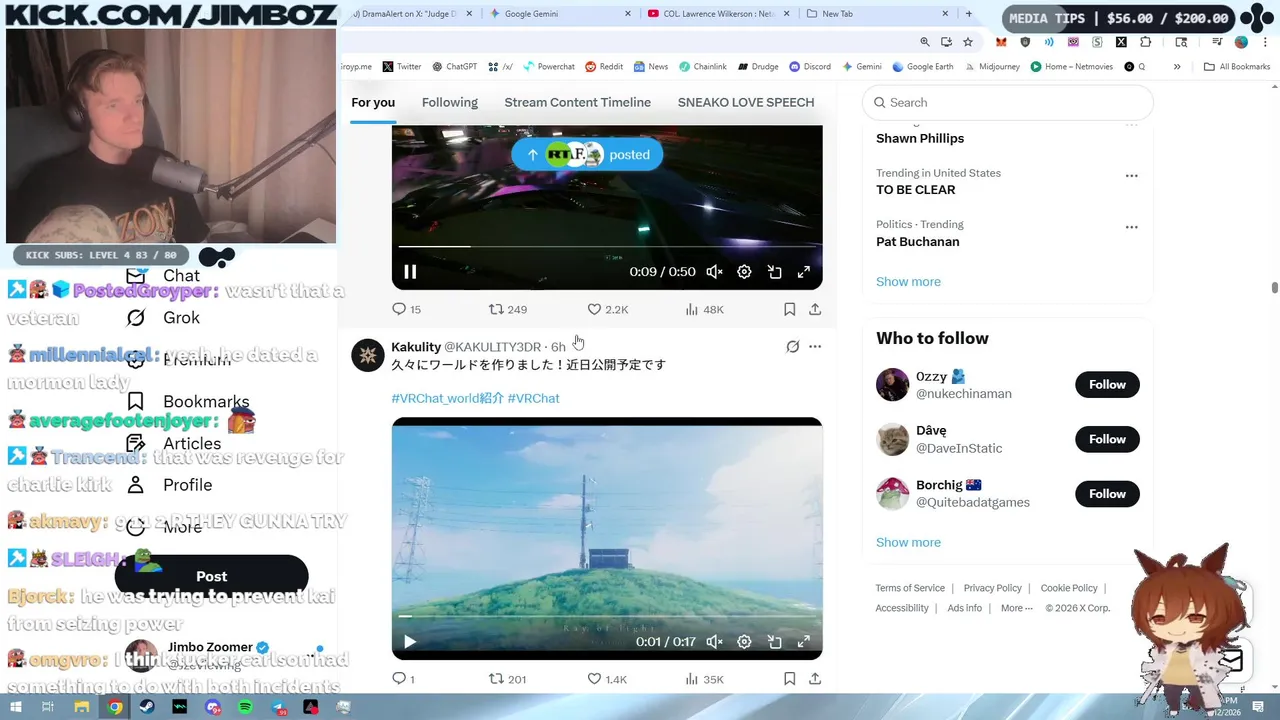Open the SNEAKO LOVE SPEECH tab
Screen dimensions: 1280x720
point(746,102)
